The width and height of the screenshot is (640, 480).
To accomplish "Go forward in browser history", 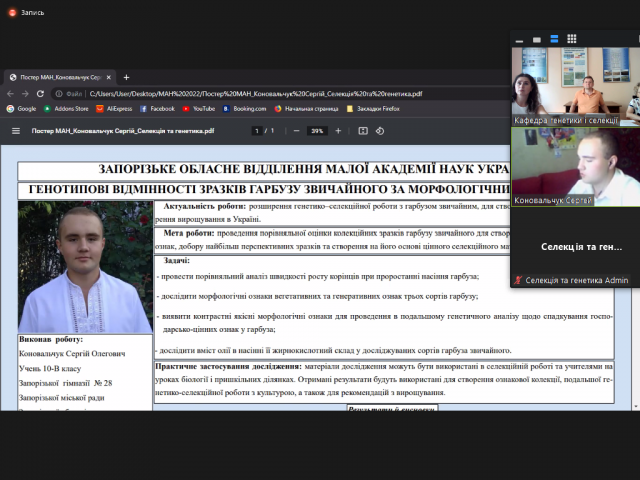I will [x=25, y=93].
